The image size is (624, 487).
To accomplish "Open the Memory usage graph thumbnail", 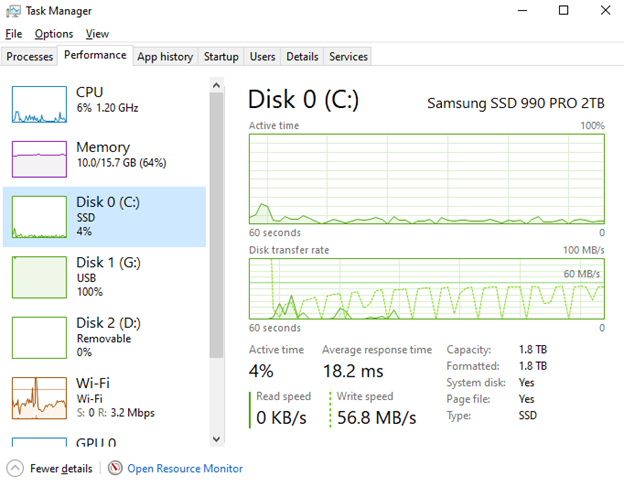I will 39,159.
